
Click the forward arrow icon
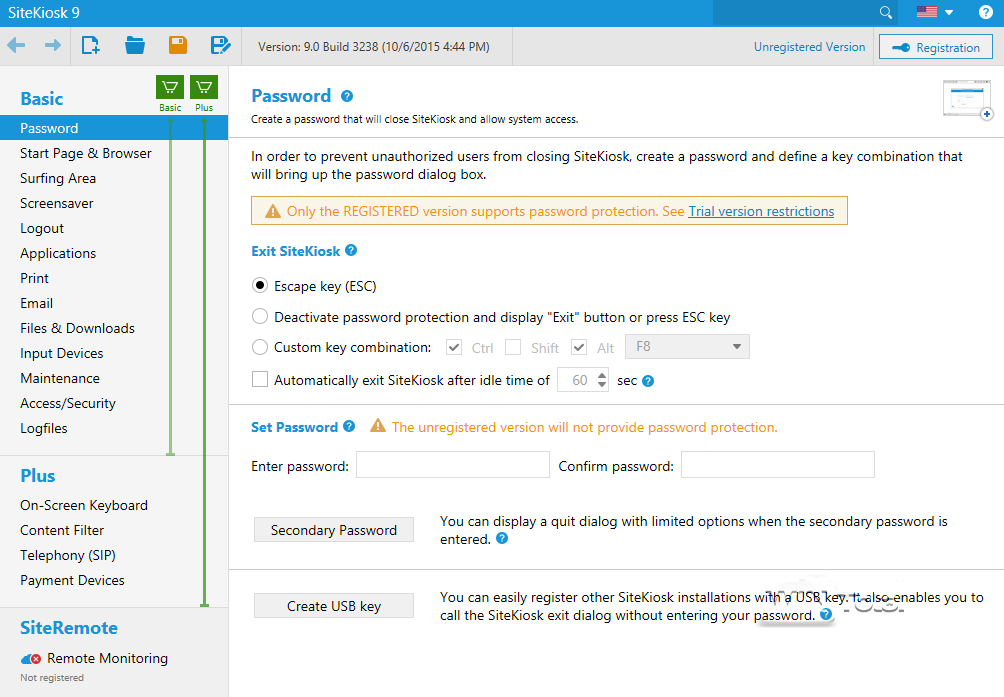(53, 45)
